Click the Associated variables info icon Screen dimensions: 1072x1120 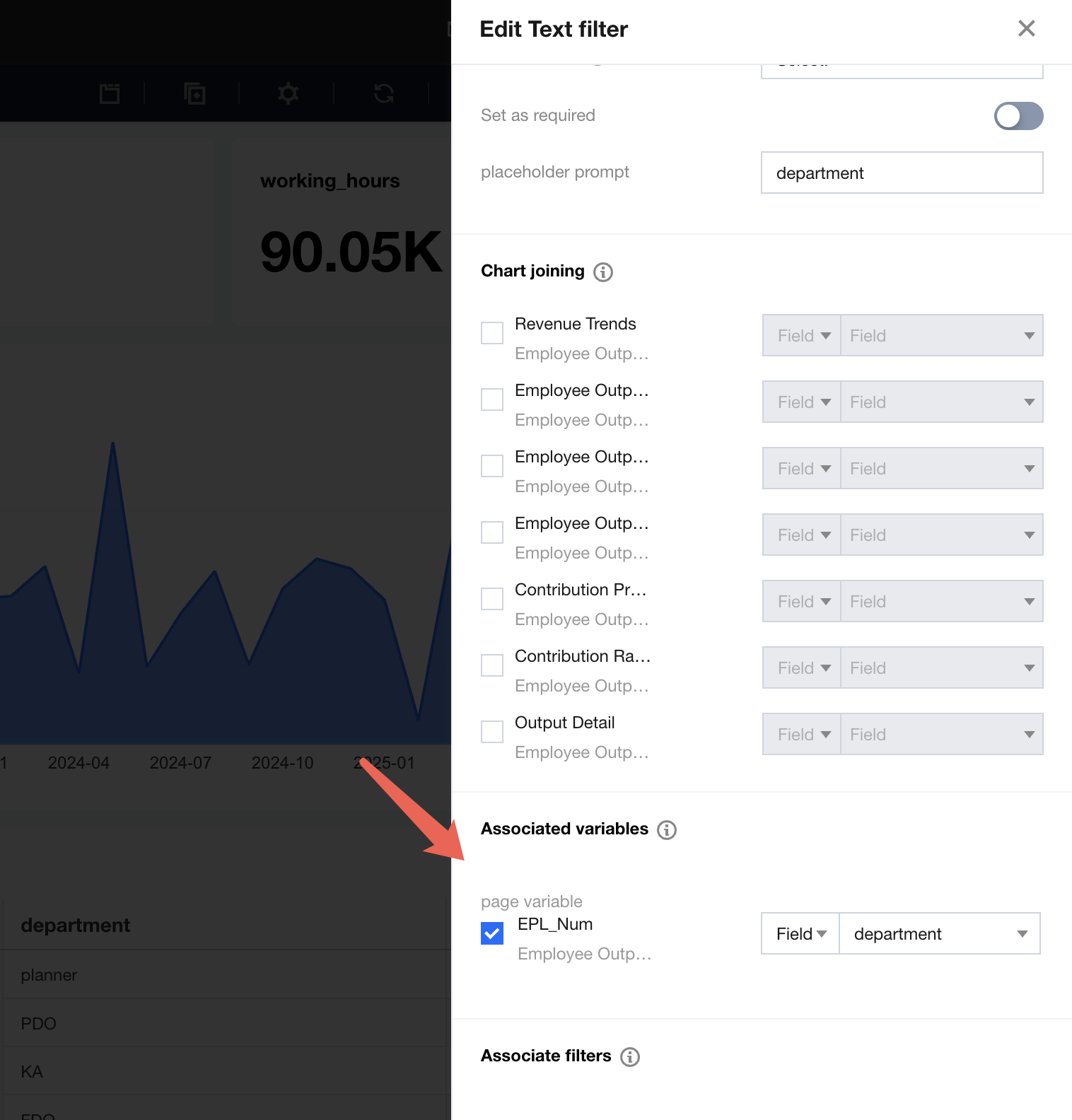(x=667, y=829)
